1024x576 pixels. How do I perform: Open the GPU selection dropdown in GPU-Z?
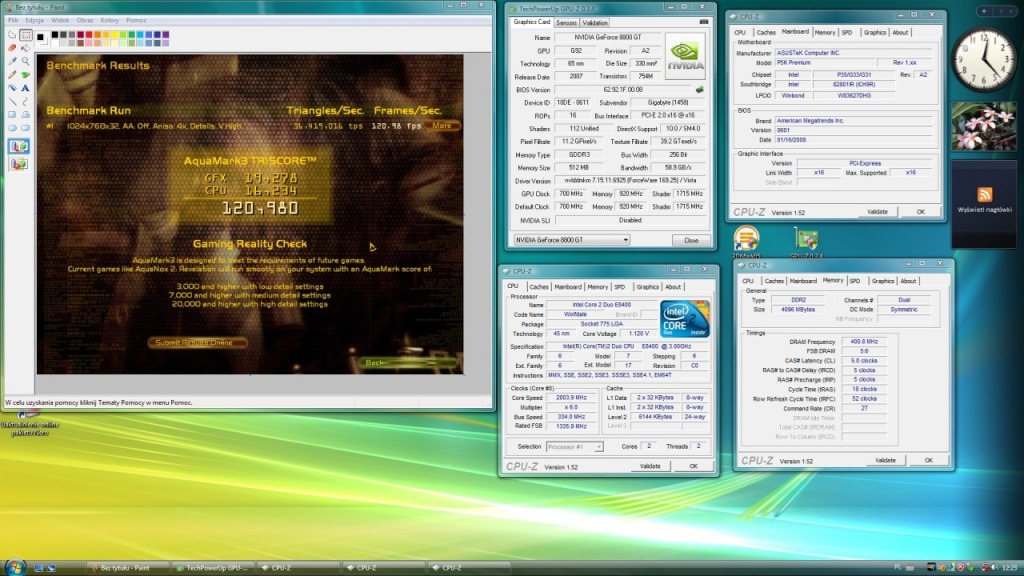(x=571, y=240)
